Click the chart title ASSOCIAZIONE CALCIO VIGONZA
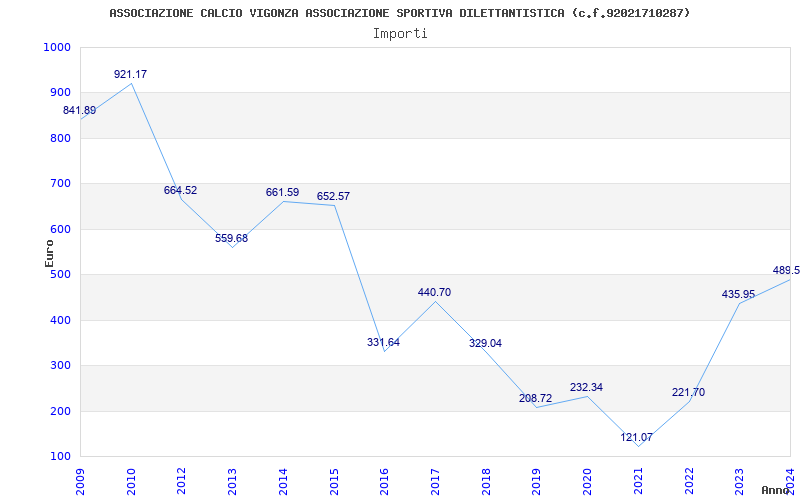This screenshot has height=500, width=800. [399, 13]
